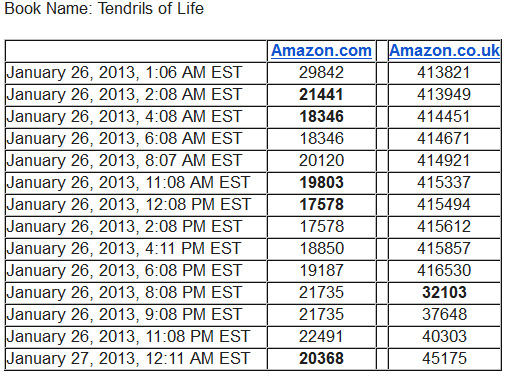This screenshot has height=377, width=508.
Task: Click Amazon.co.uk value 414671
Action: [x=444, y=138]
